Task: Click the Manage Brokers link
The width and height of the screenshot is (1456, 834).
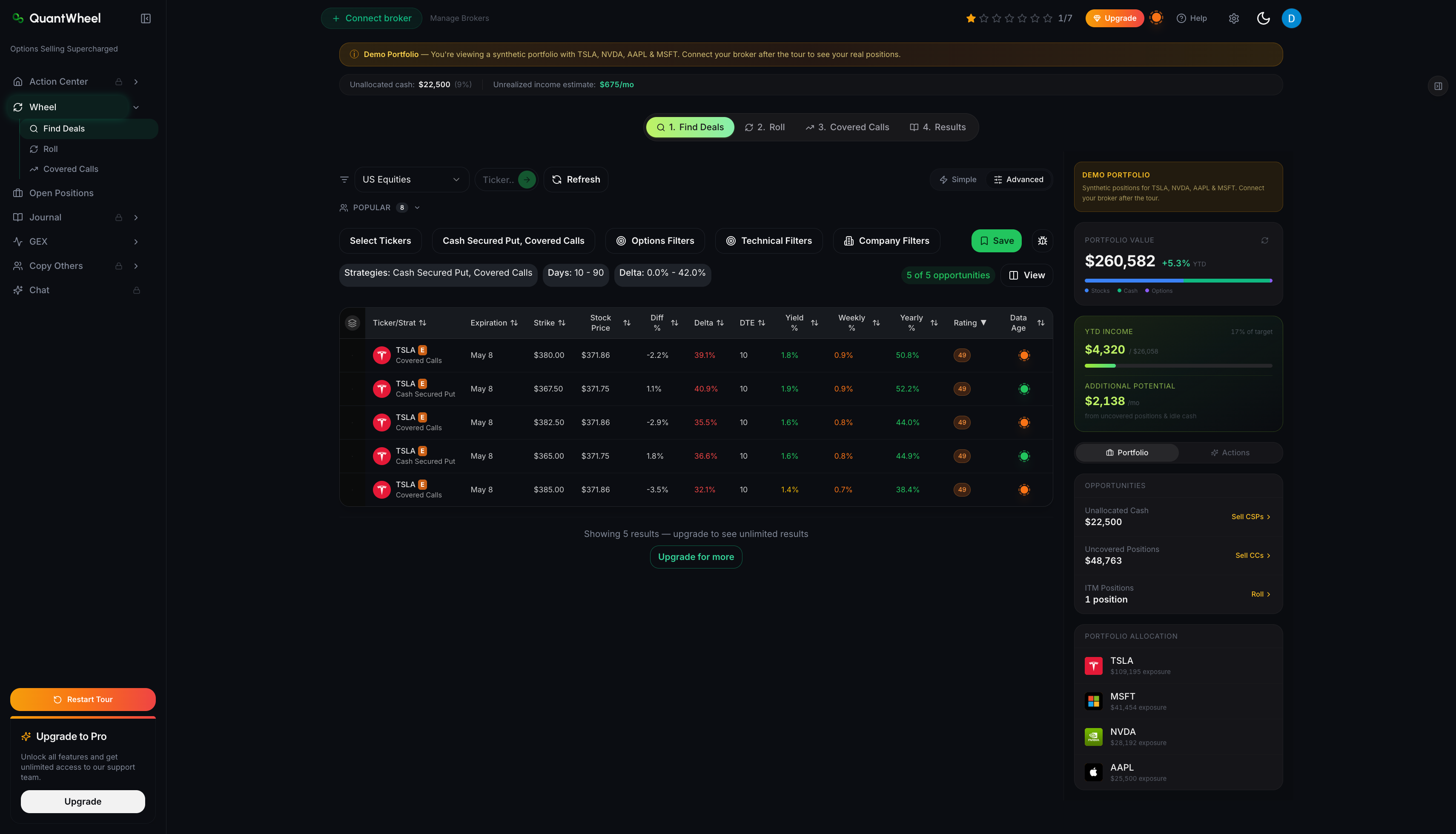Action: coord(459,18)
